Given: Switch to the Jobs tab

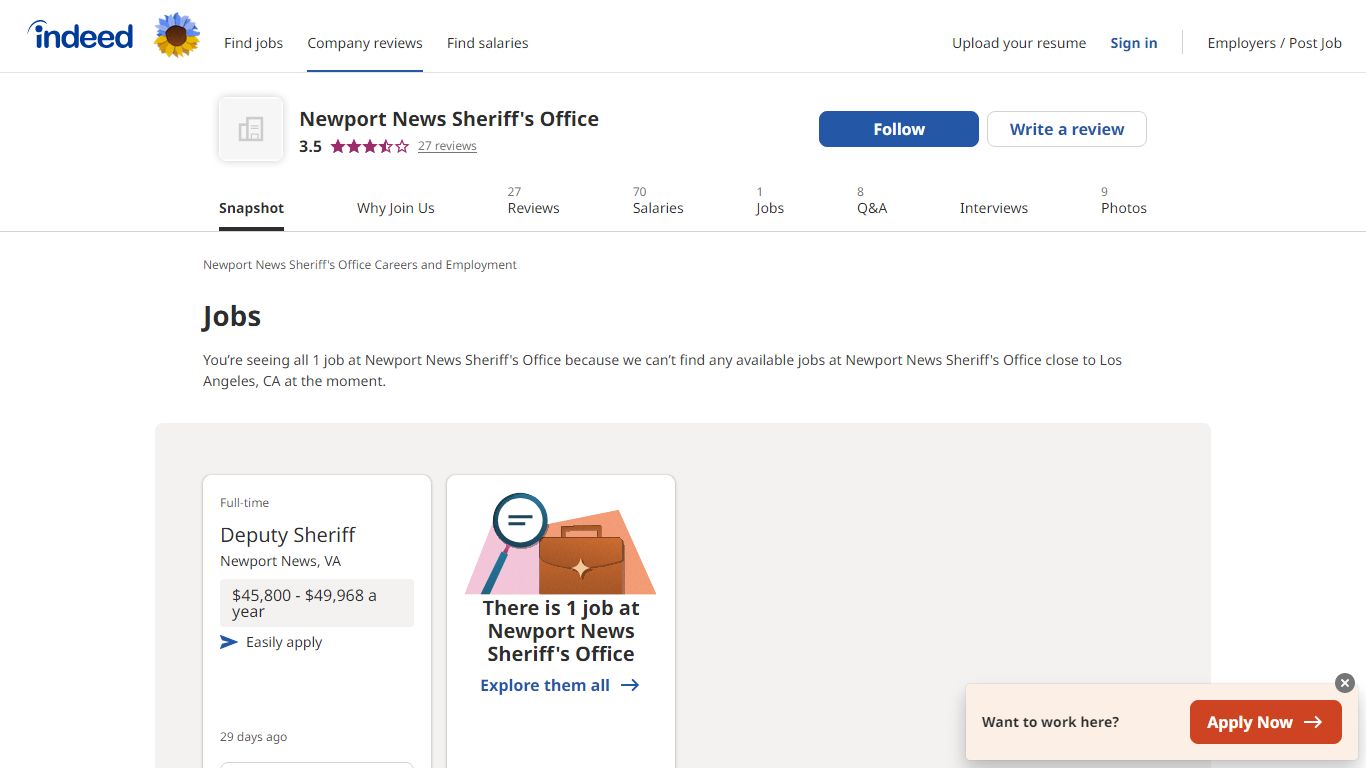Looking at the screenshot, I should 770,200.
